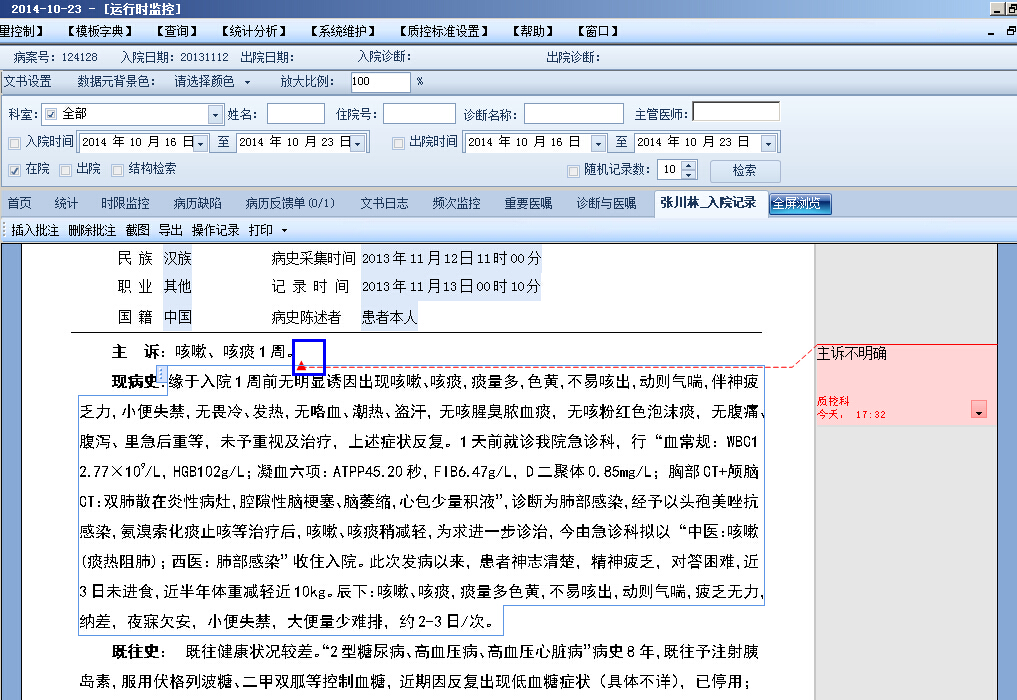
Task: Click the 患者本人 field value
Action: 389,317
